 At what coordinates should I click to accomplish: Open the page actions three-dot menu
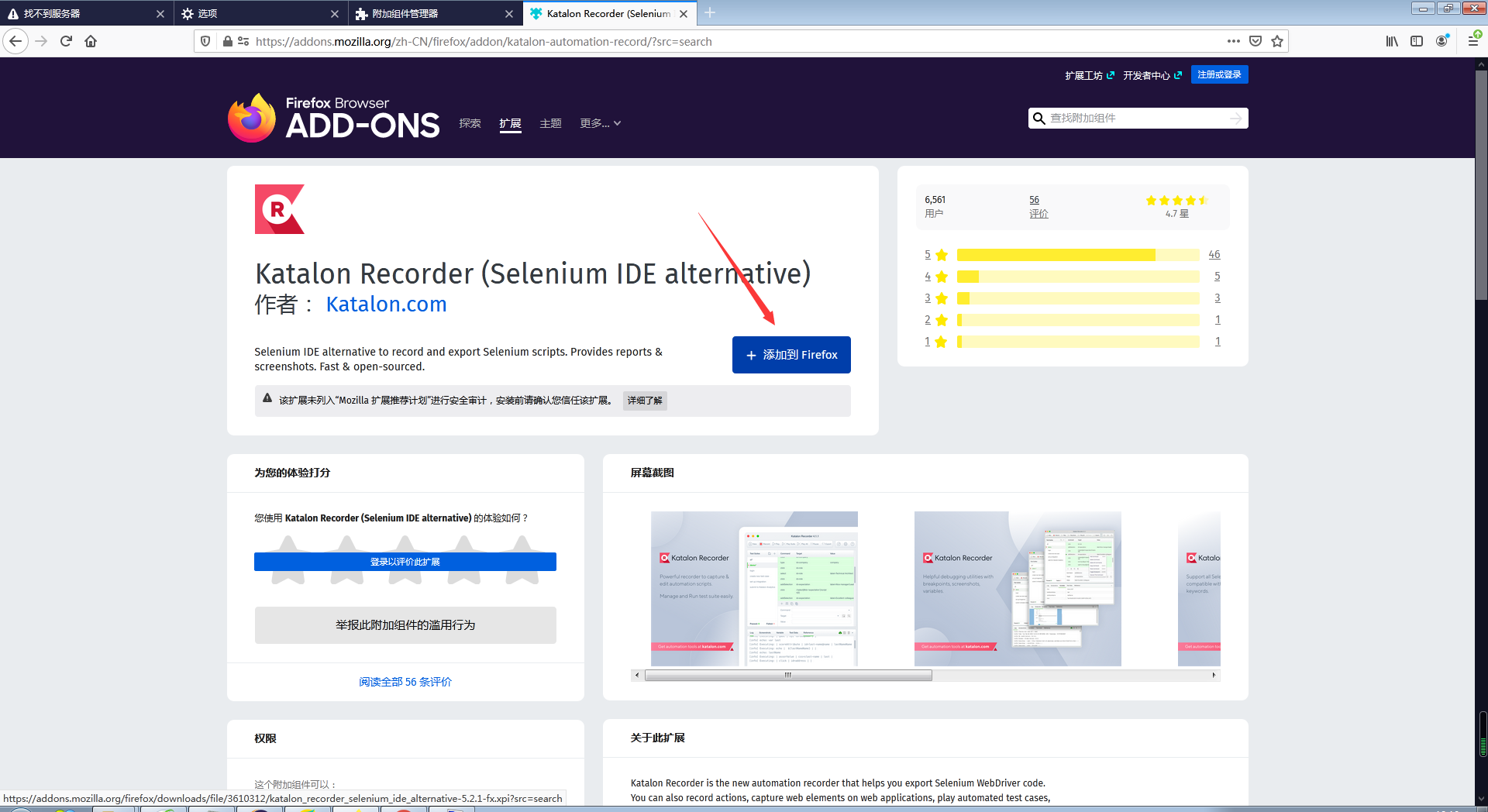(x=1234, y=41)
